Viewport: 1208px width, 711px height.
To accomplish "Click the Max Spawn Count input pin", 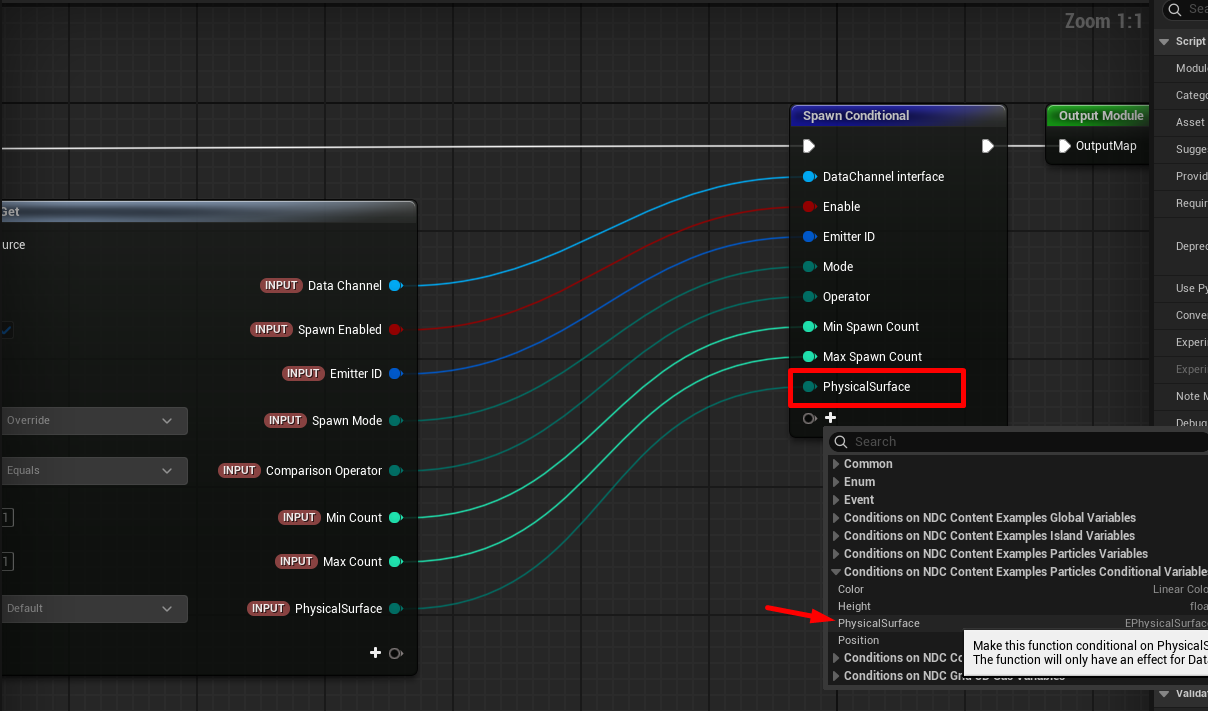I will tap(809, 357).
